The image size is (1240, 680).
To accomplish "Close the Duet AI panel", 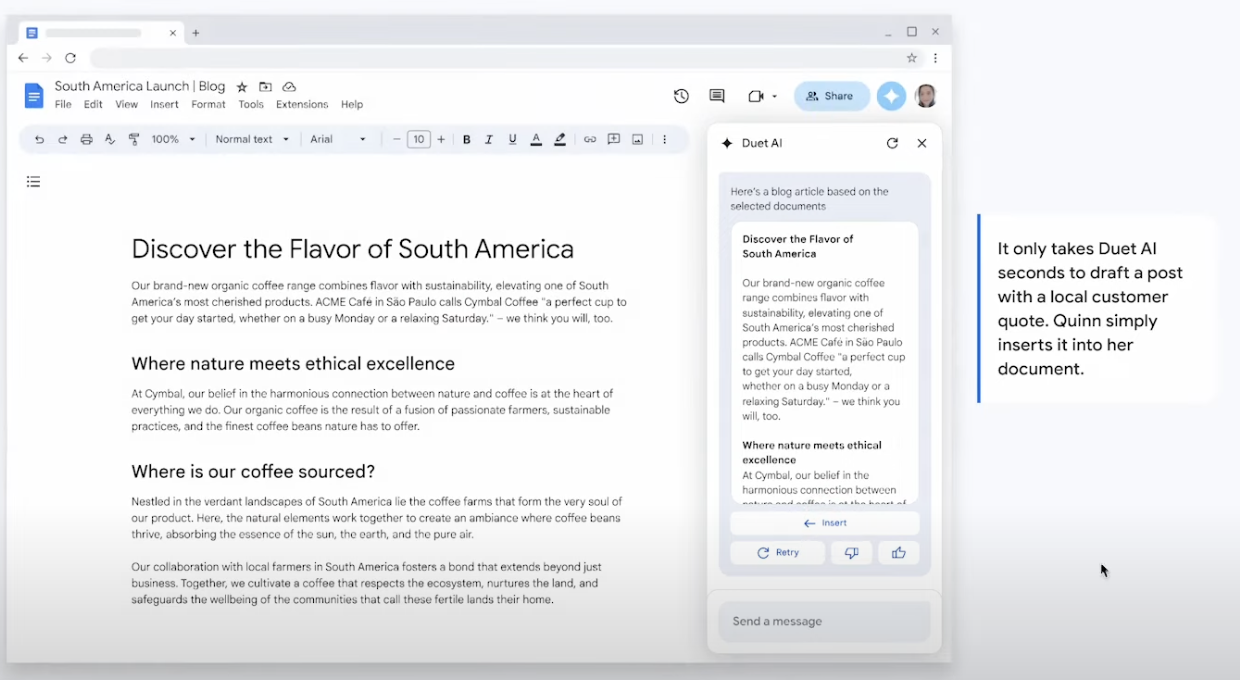I will tap(922, 143).
